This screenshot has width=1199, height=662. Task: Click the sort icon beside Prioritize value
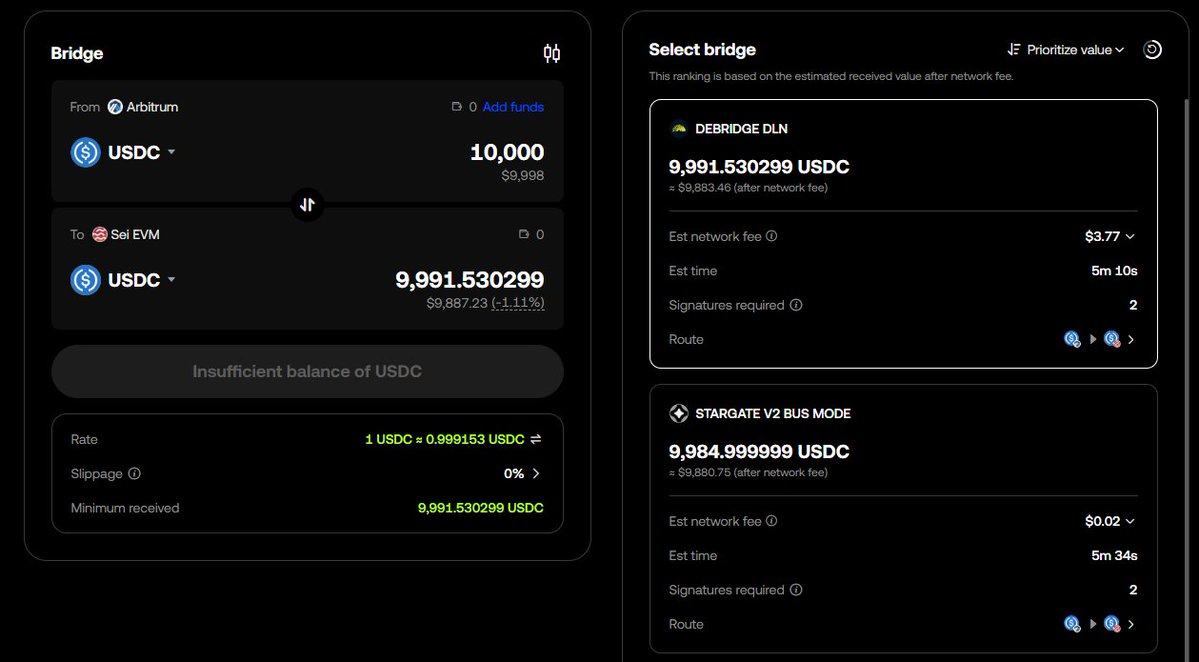coord(1013,50)
